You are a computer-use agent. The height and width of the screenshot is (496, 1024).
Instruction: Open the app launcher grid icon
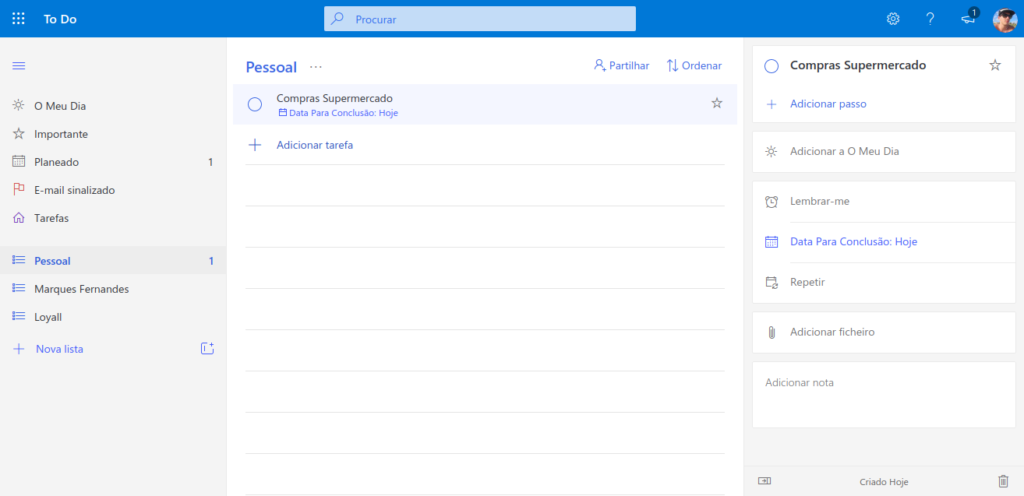point(18,19)
